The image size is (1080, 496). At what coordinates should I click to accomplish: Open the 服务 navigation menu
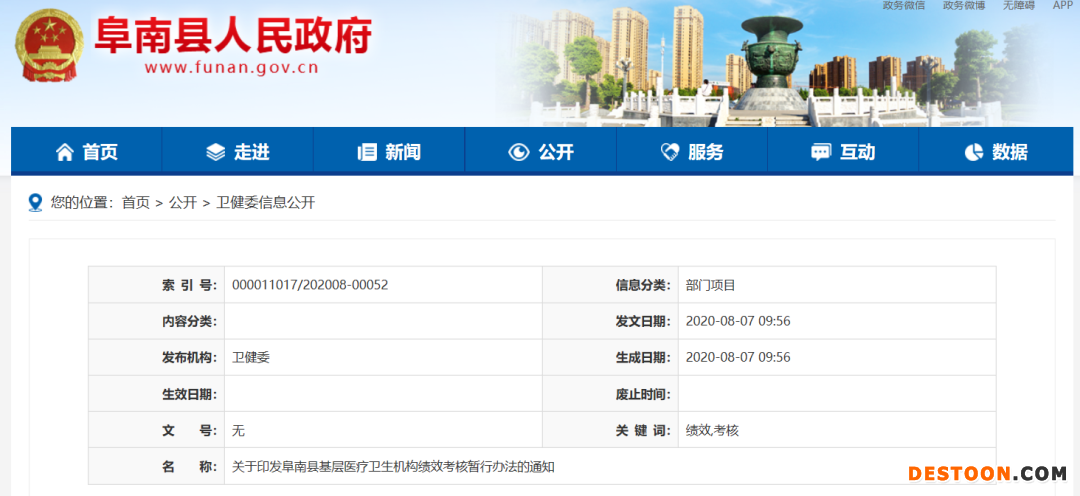(705, 152)
